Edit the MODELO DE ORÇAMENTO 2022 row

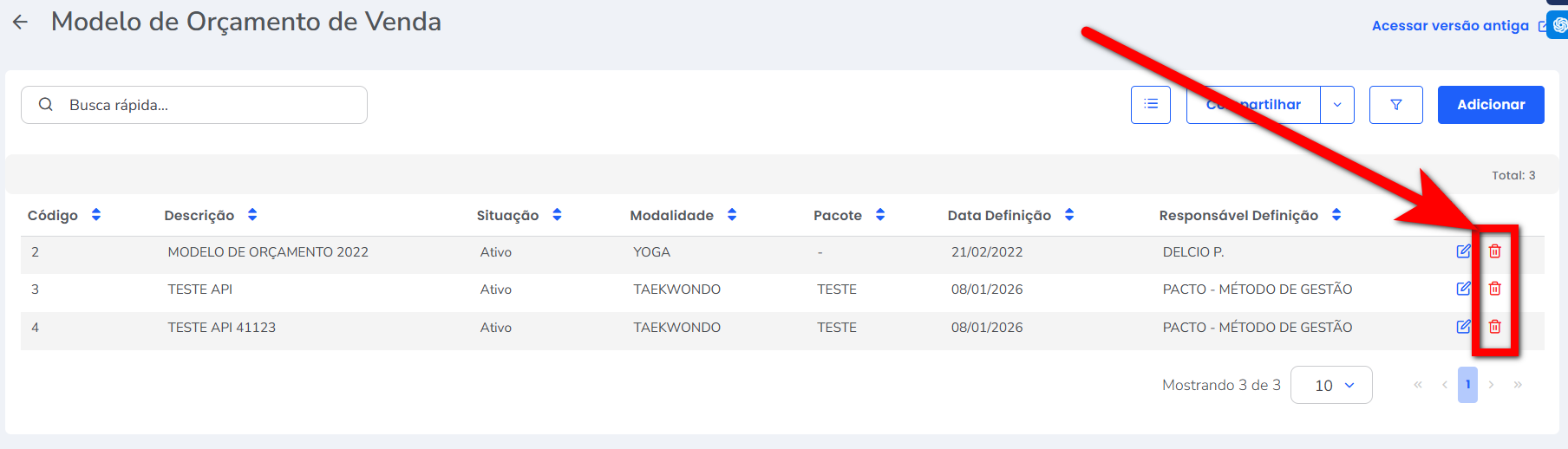tap(1463, 251)
